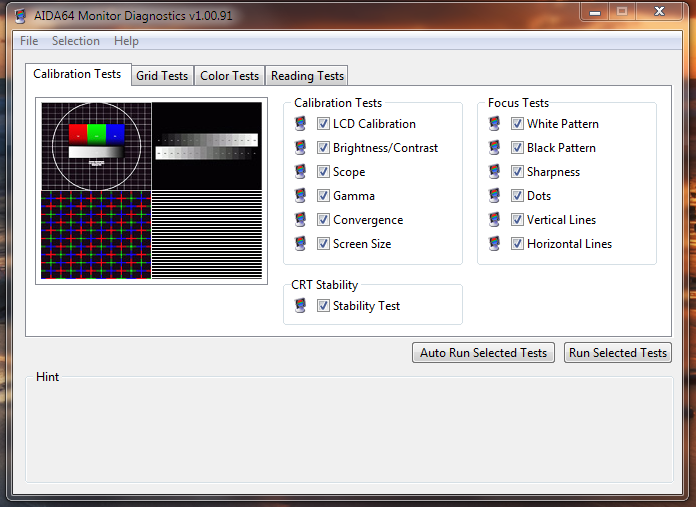This screenshot has width=696, height=507.
Task: Toggle the Brightness/Contrast checkbox
Action: pyautogui.click(x=323, y=147)
